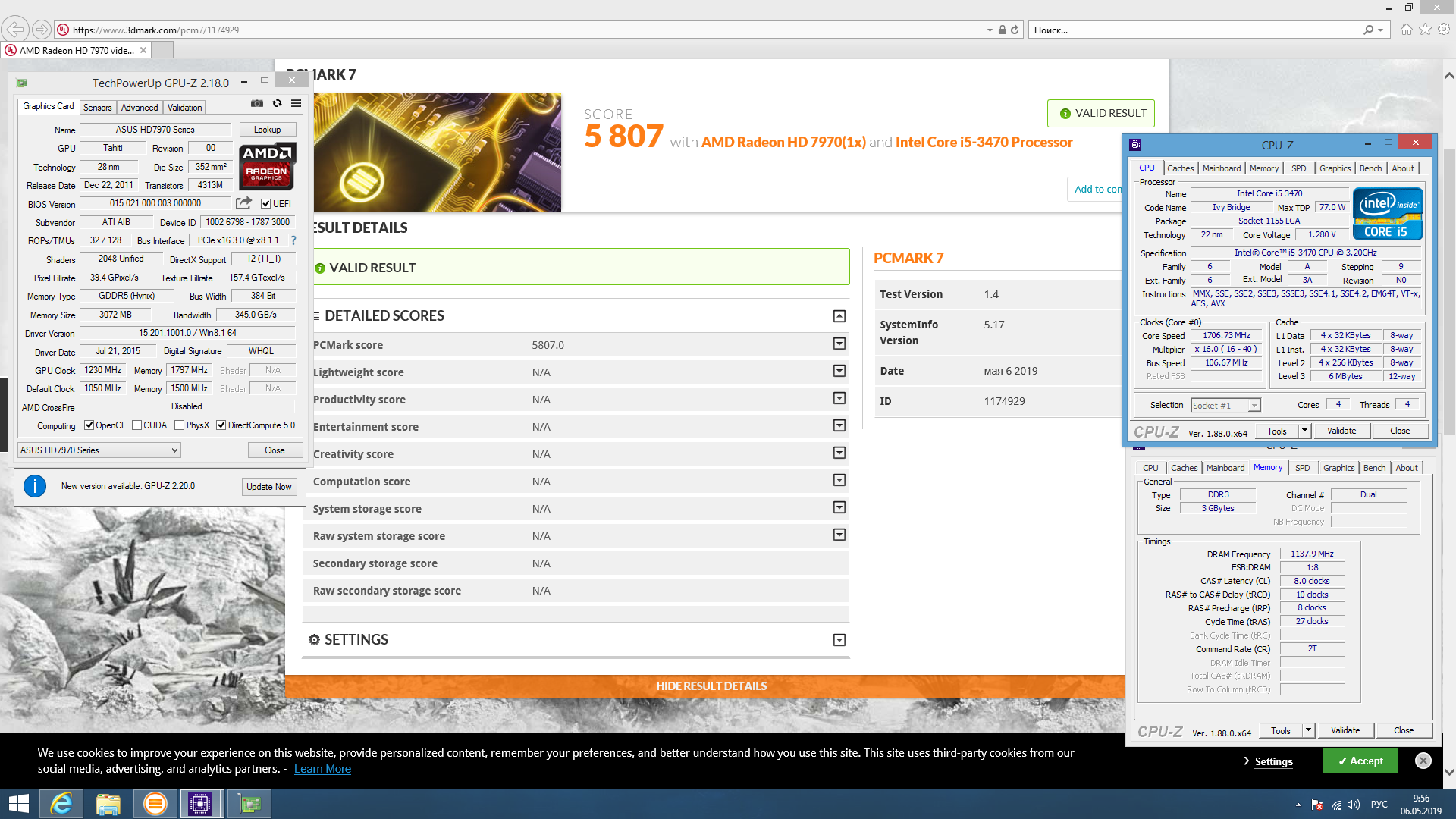
Task: Close the AMD Radeon HD 7970 browser tab
Action: pos(143,50)
